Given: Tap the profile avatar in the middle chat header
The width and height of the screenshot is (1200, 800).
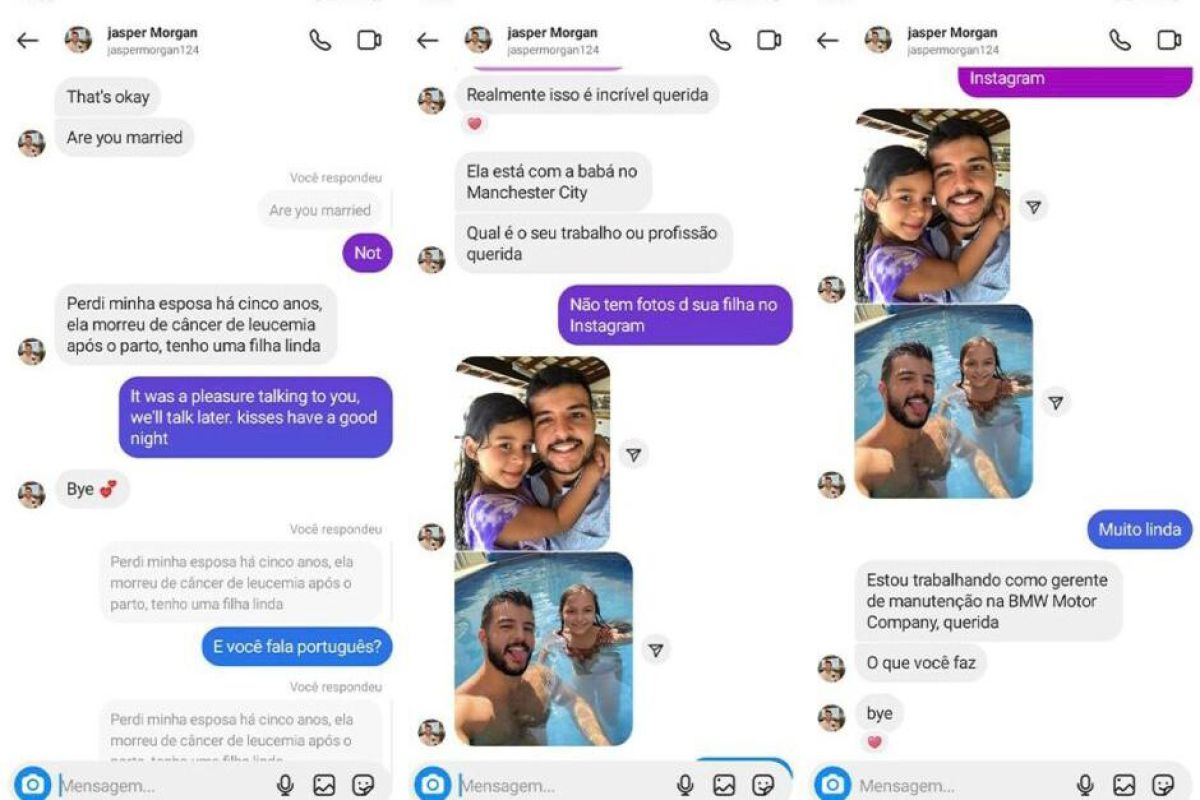Looking at the screenshot, I should coord(478,40).
